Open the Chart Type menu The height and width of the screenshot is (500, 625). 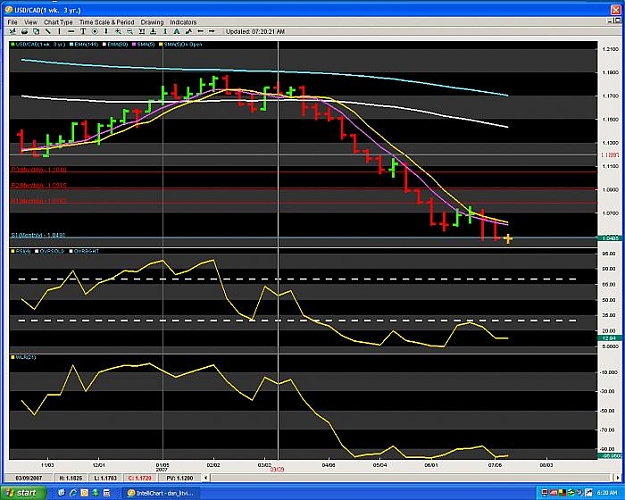pos(58,22)
